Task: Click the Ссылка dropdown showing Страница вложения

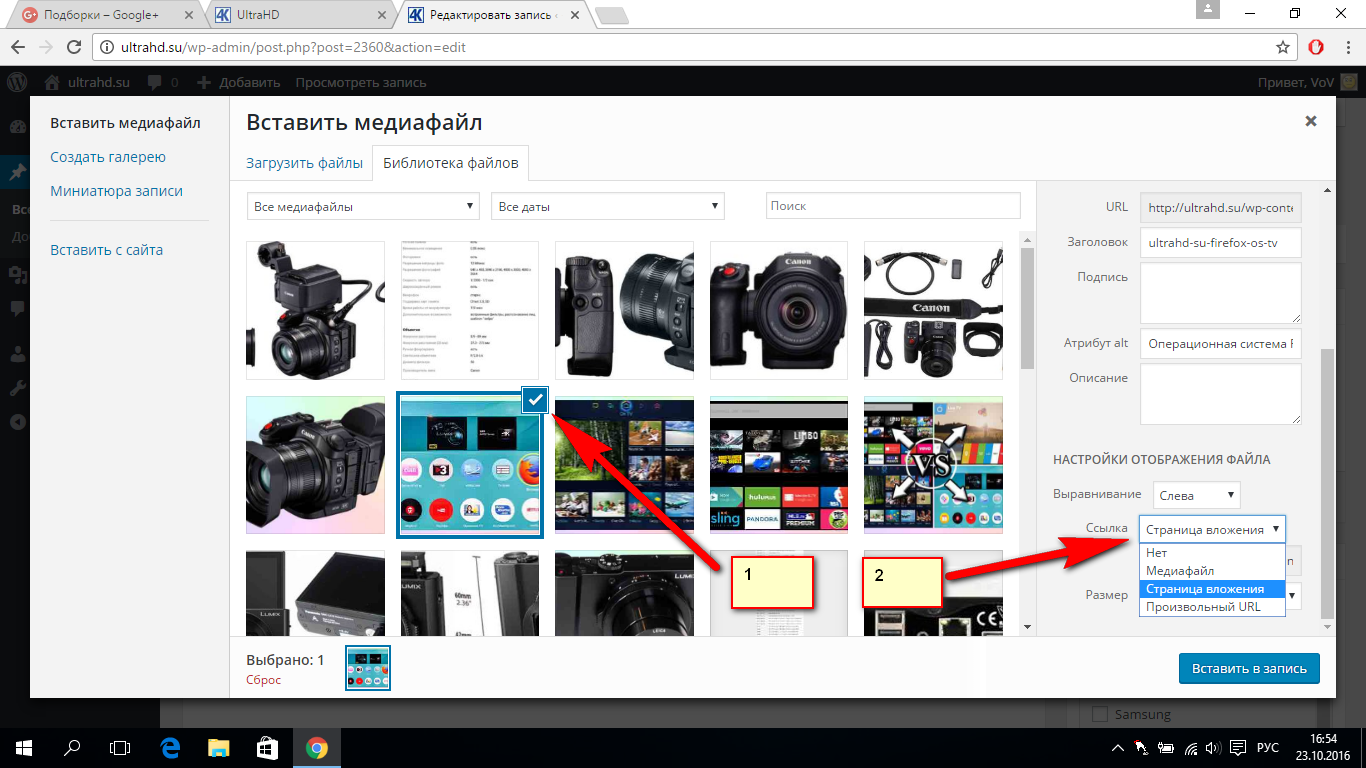Action: [x=1212, y=529]
